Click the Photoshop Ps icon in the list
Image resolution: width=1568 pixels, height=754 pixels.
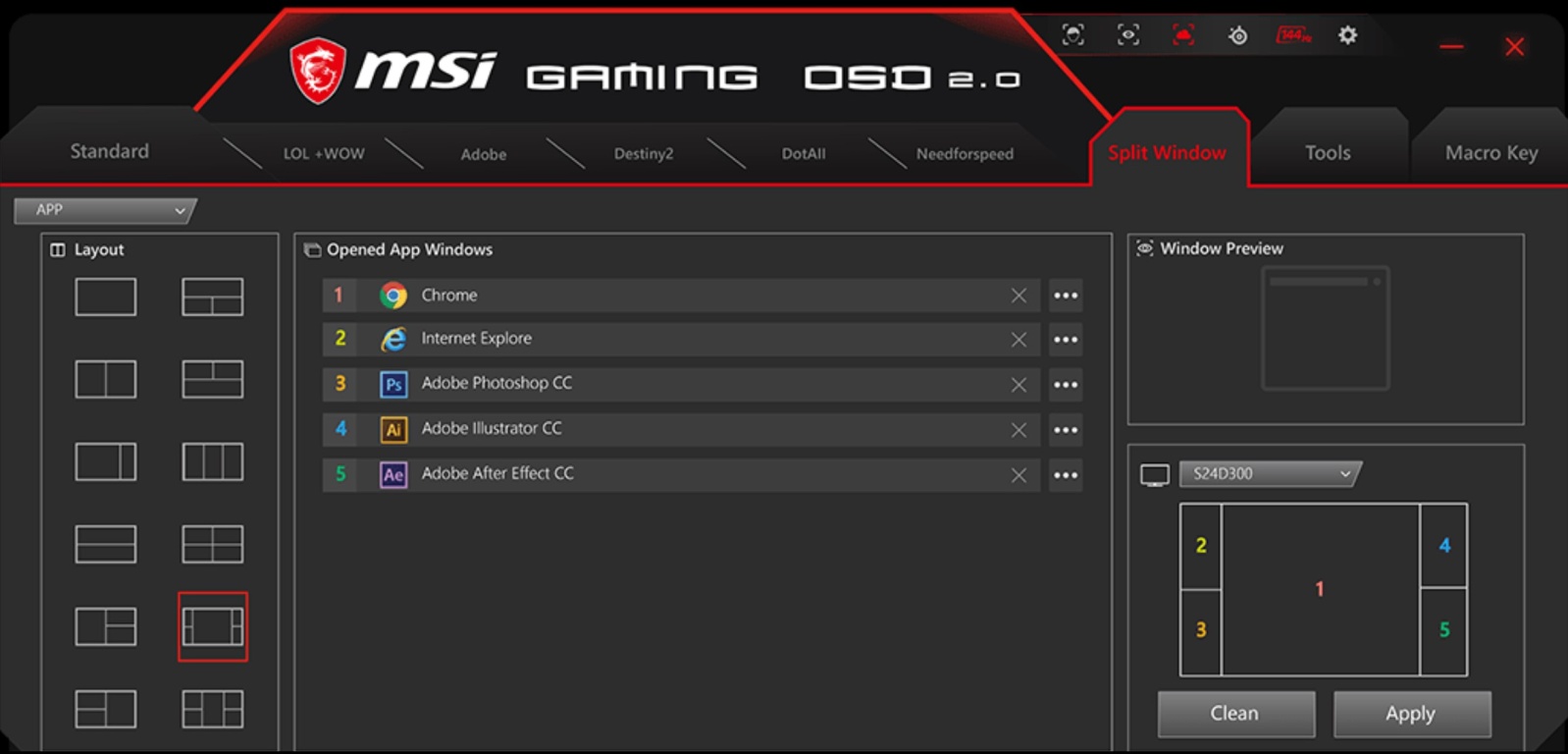[393, 384]
